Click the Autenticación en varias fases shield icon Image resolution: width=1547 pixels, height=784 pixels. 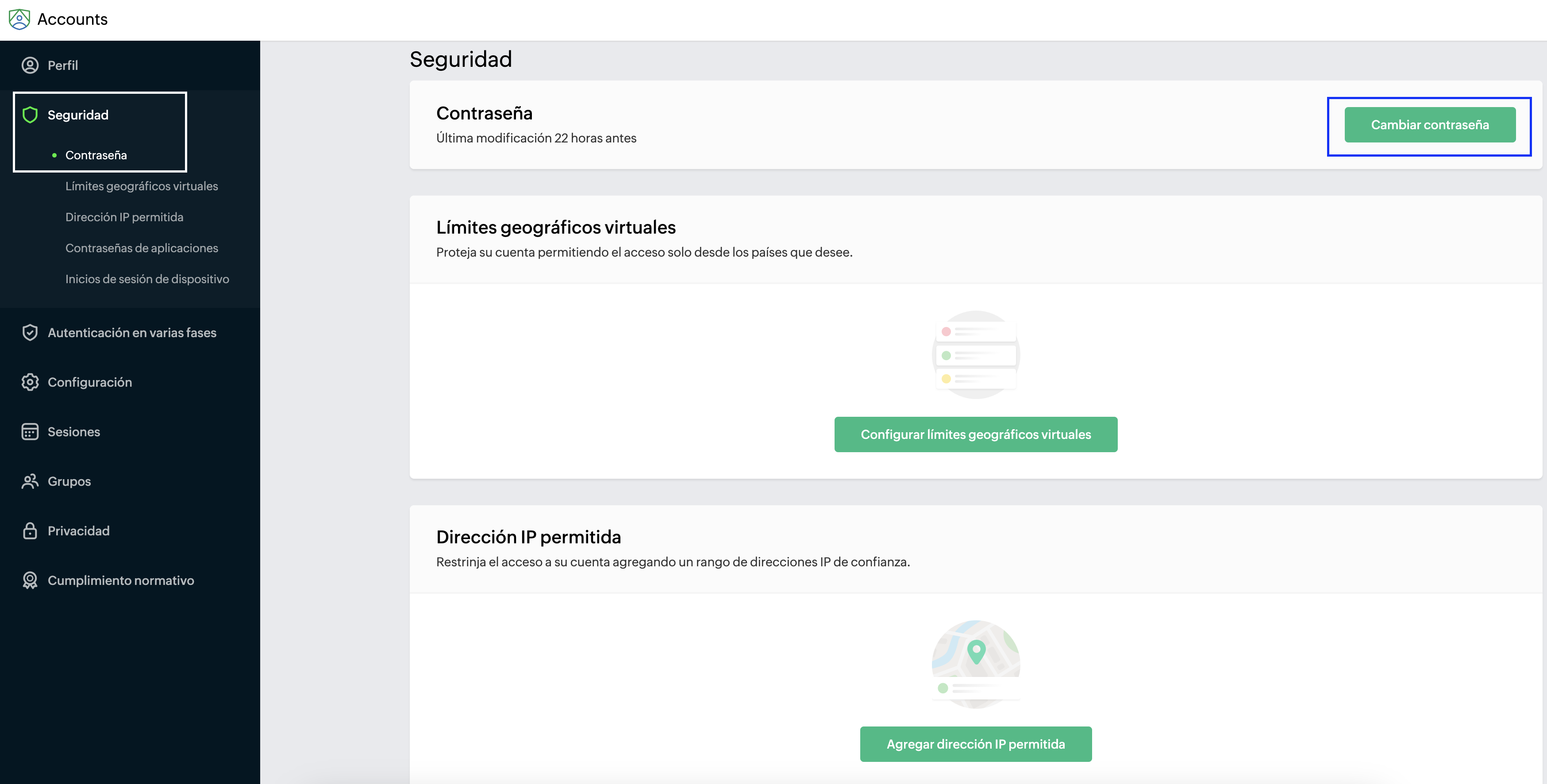pos(30,333)
